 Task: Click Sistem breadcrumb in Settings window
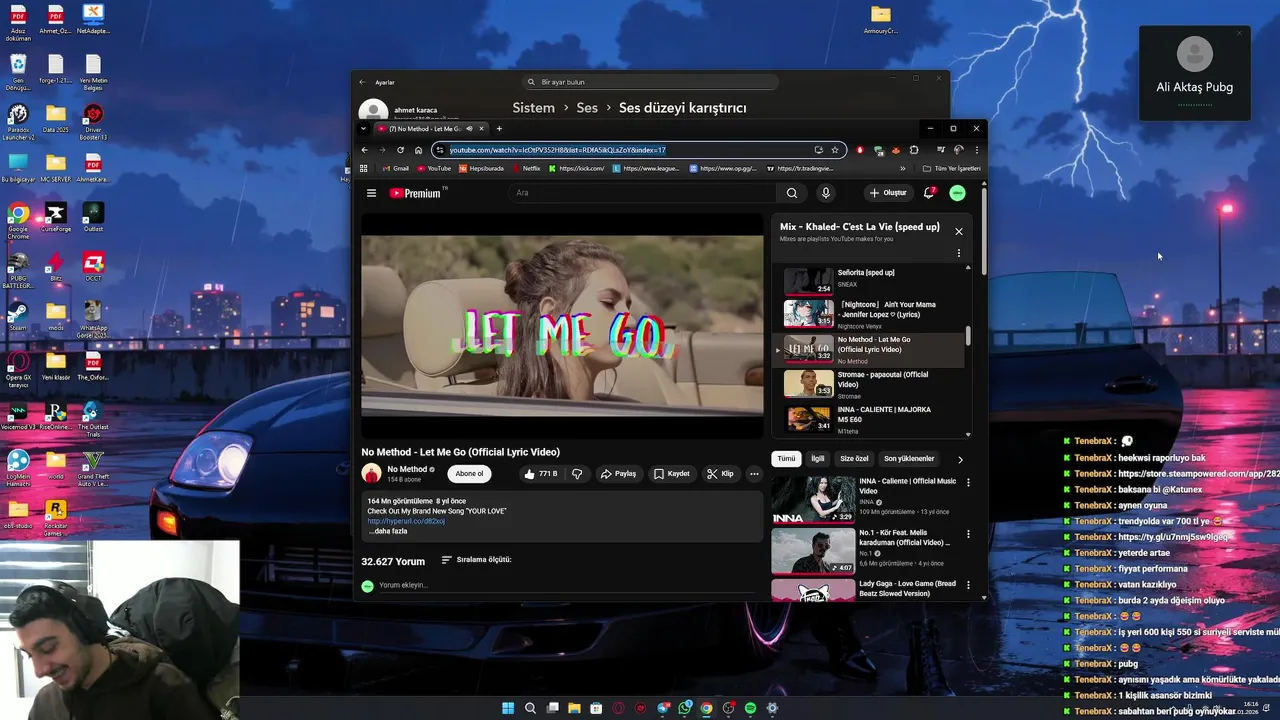click(x=533, y=108)
